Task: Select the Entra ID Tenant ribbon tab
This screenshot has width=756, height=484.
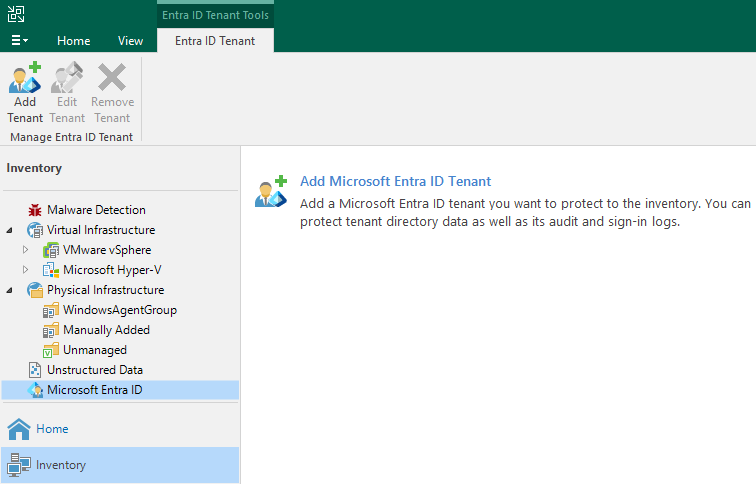Action: pyautogui.click(x=215, y=41)
